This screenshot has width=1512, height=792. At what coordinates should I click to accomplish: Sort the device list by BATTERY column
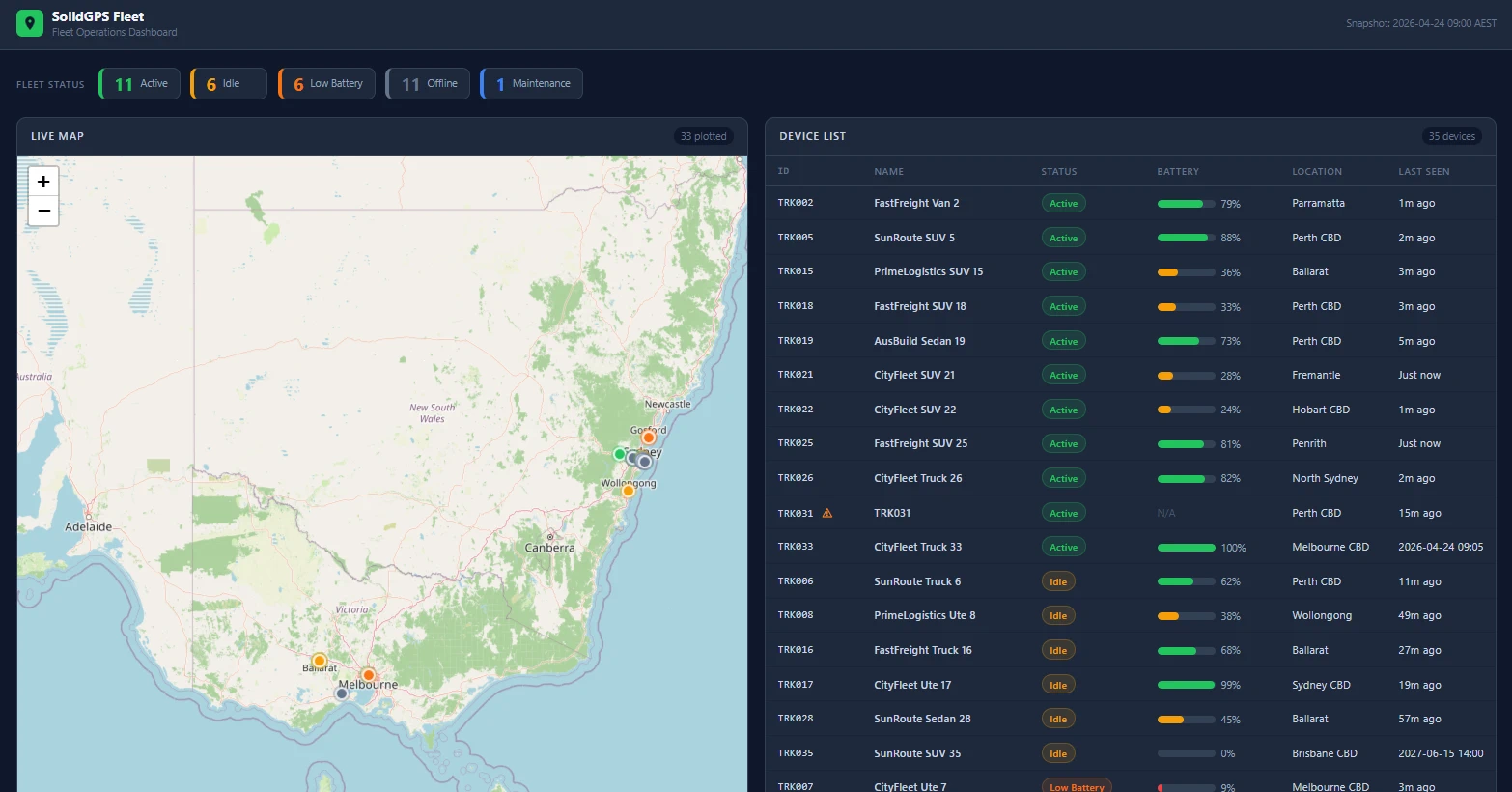(1178, 171)
